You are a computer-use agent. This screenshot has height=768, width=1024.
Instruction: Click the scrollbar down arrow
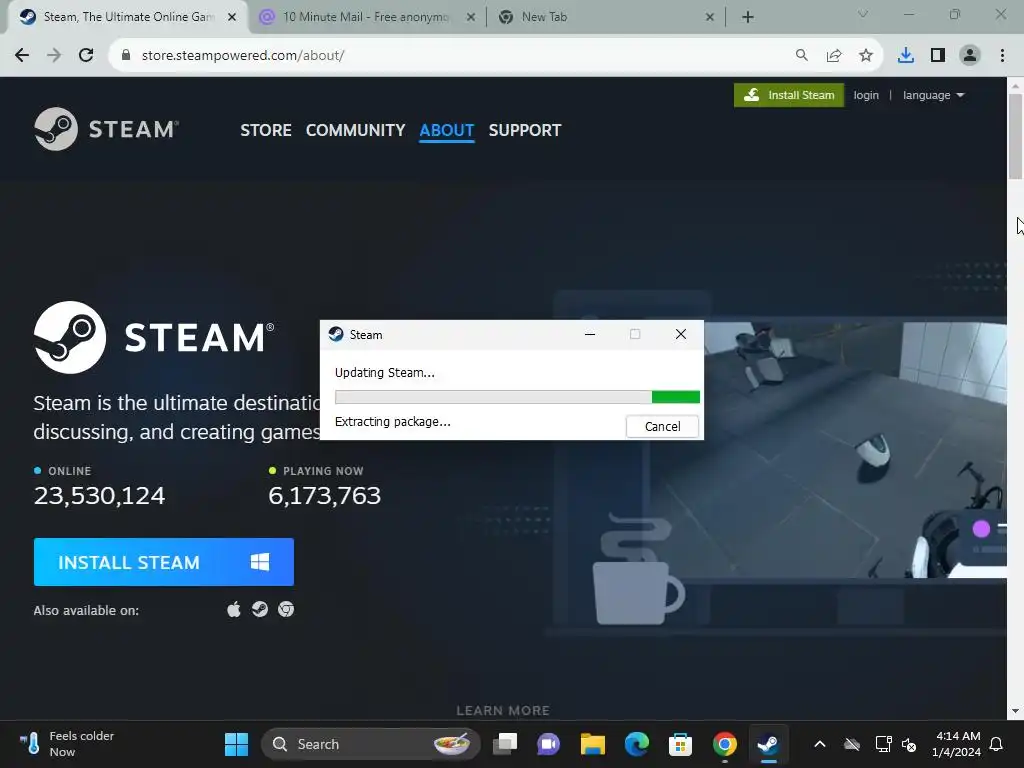click(1015, 711)
